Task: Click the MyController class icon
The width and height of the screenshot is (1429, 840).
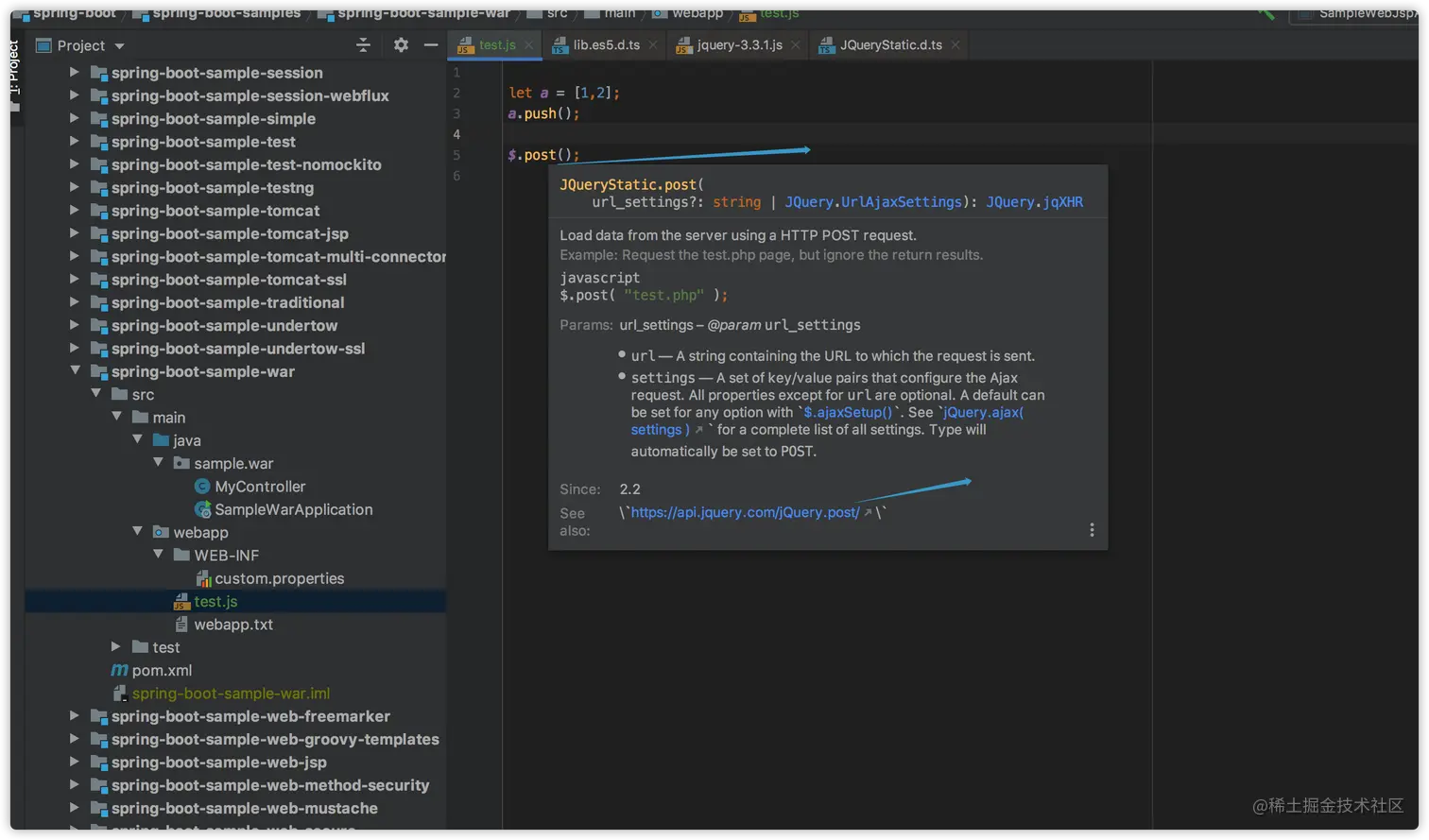Action: 201,487
